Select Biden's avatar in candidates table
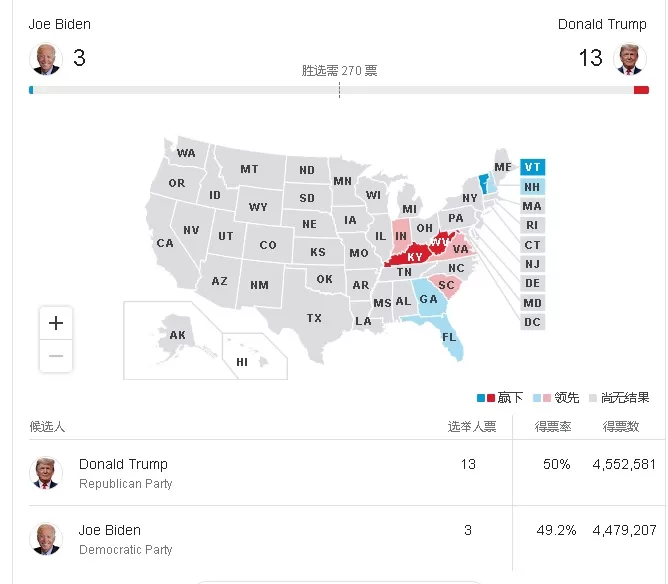 pyautogui.click(x=46, y=539)
